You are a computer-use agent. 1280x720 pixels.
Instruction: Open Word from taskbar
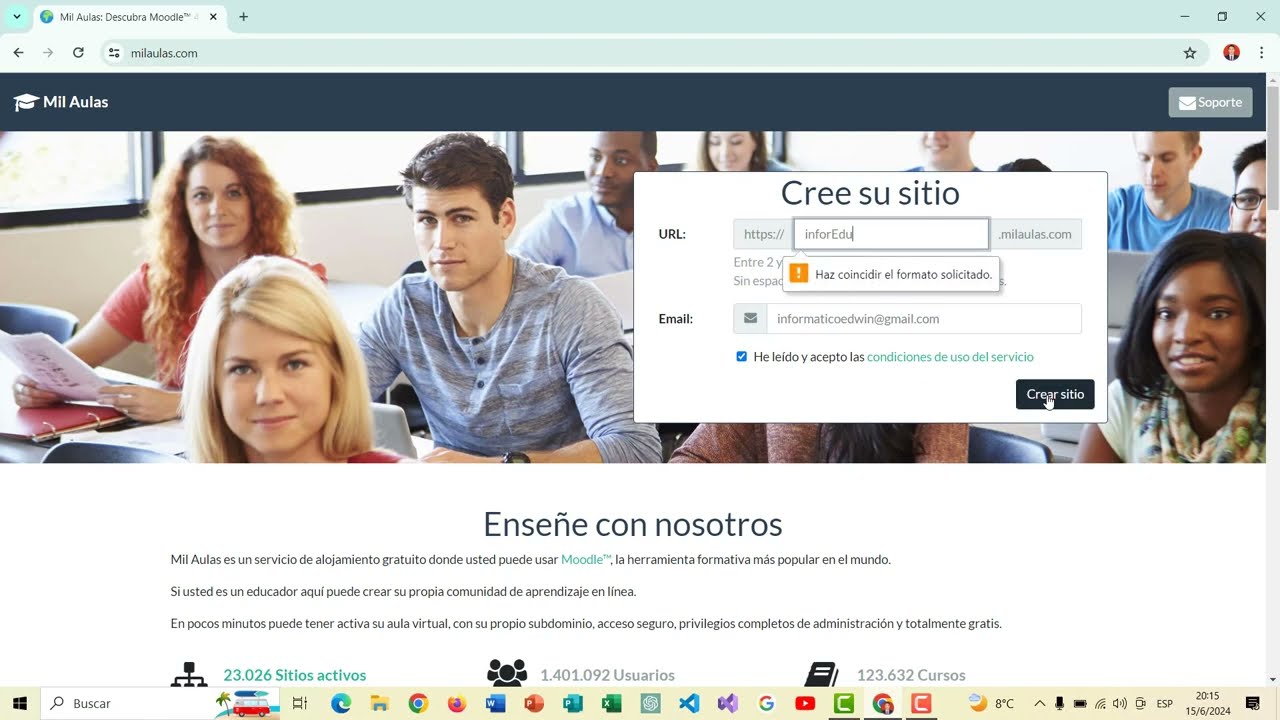pos(495,704)
